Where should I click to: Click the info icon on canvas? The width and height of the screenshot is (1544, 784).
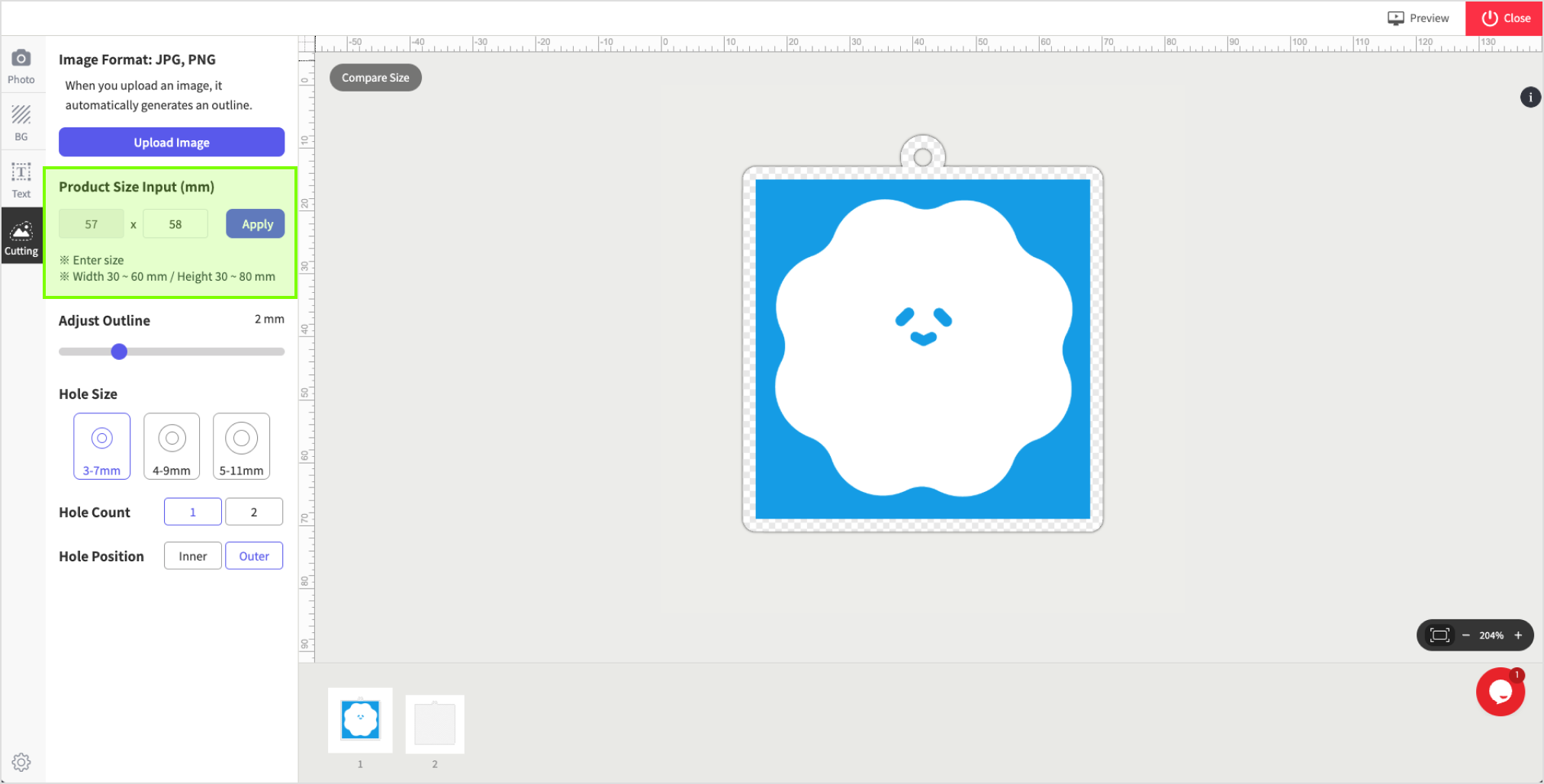(x=1530, y=98)
